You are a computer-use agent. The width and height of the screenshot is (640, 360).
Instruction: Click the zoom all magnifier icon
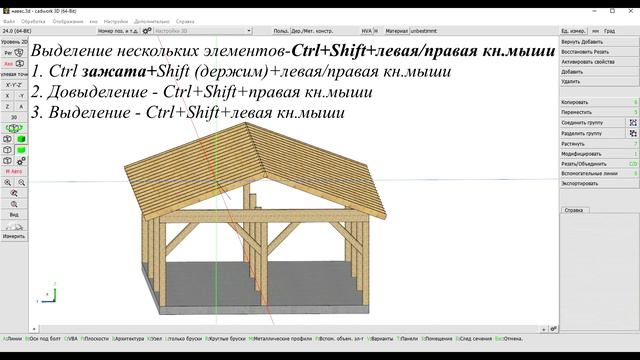(x=14, y=204)
